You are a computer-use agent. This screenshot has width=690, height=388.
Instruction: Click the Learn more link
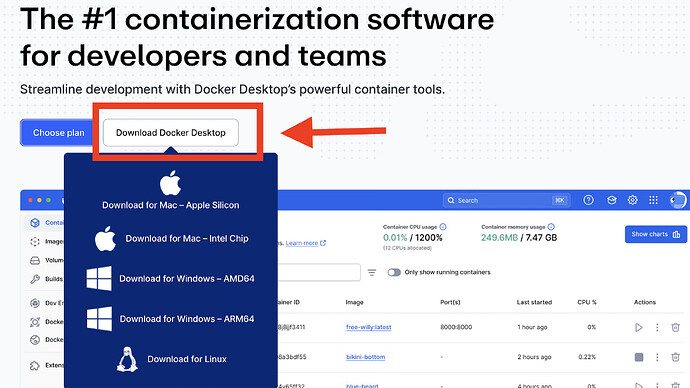(306, 243)
